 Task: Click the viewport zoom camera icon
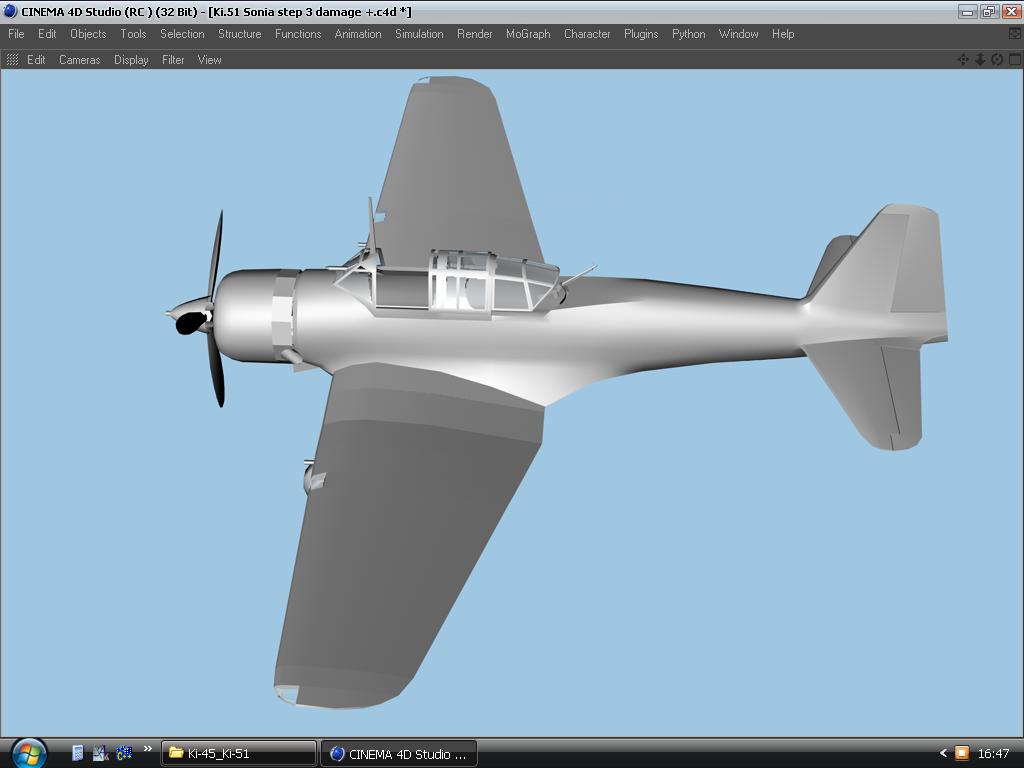click(980, 60)
